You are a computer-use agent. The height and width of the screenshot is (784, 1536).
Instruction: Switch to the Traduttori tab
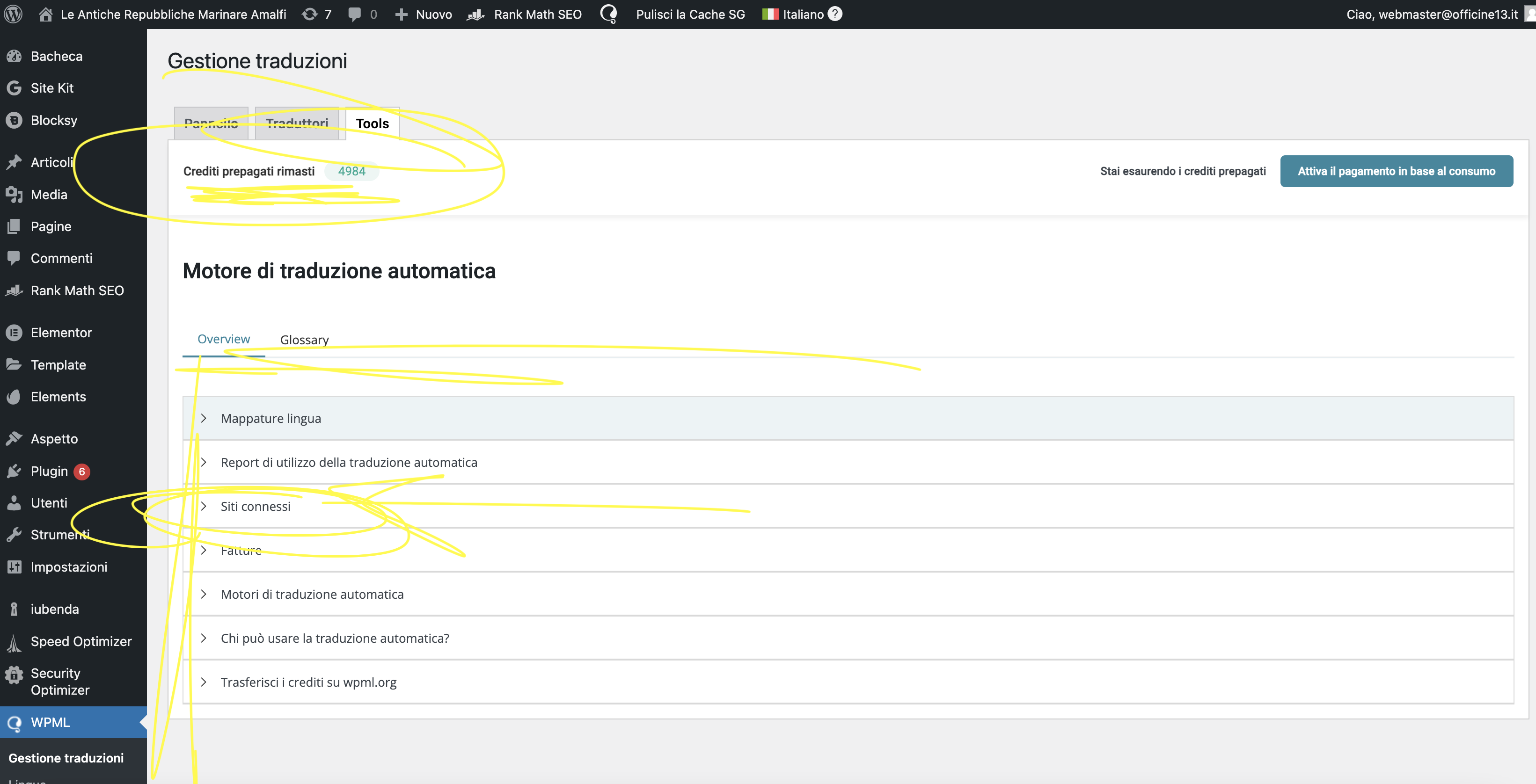click(297, 123)
